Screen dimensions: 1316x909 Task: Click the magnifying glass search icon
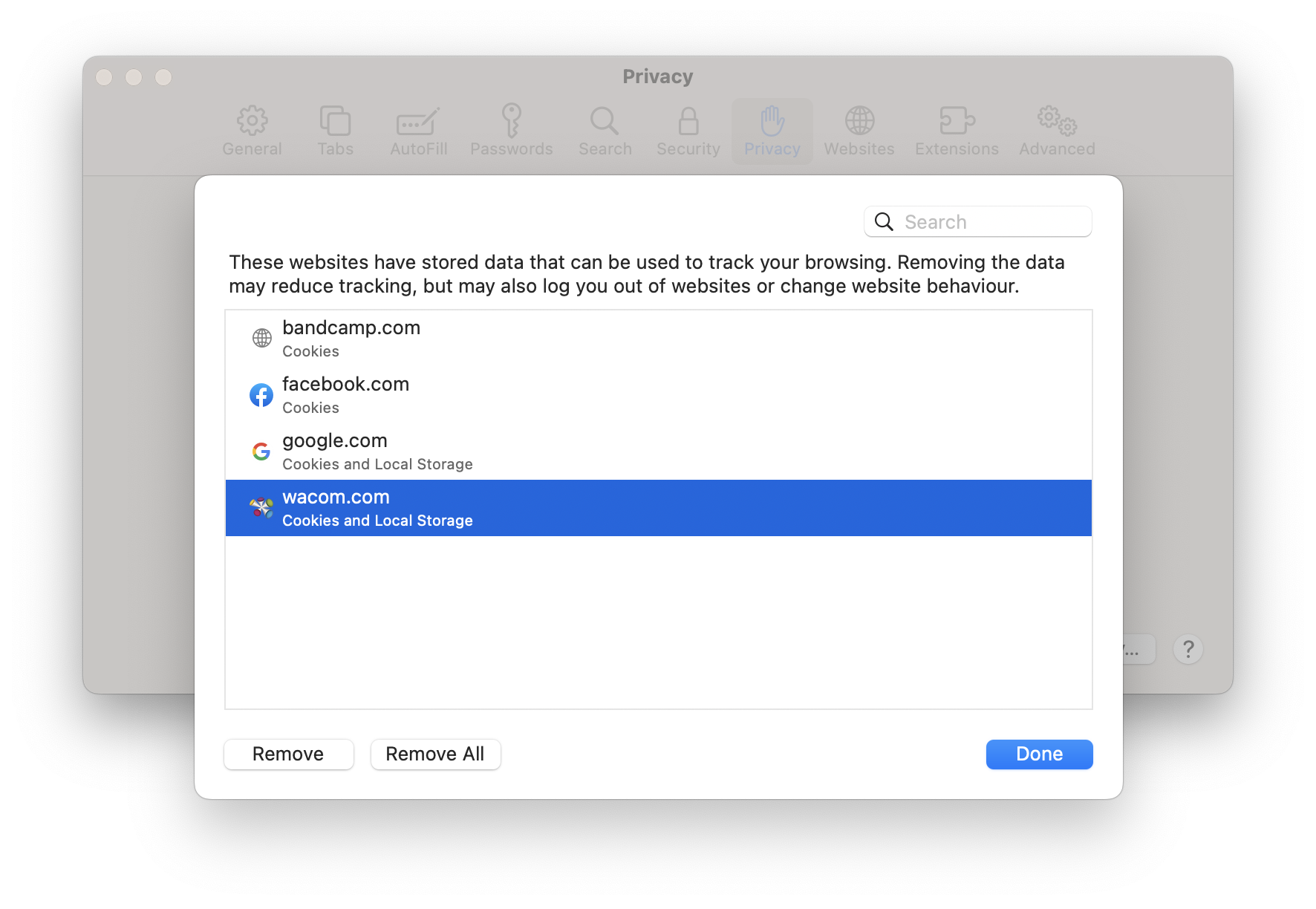[884, 221]
